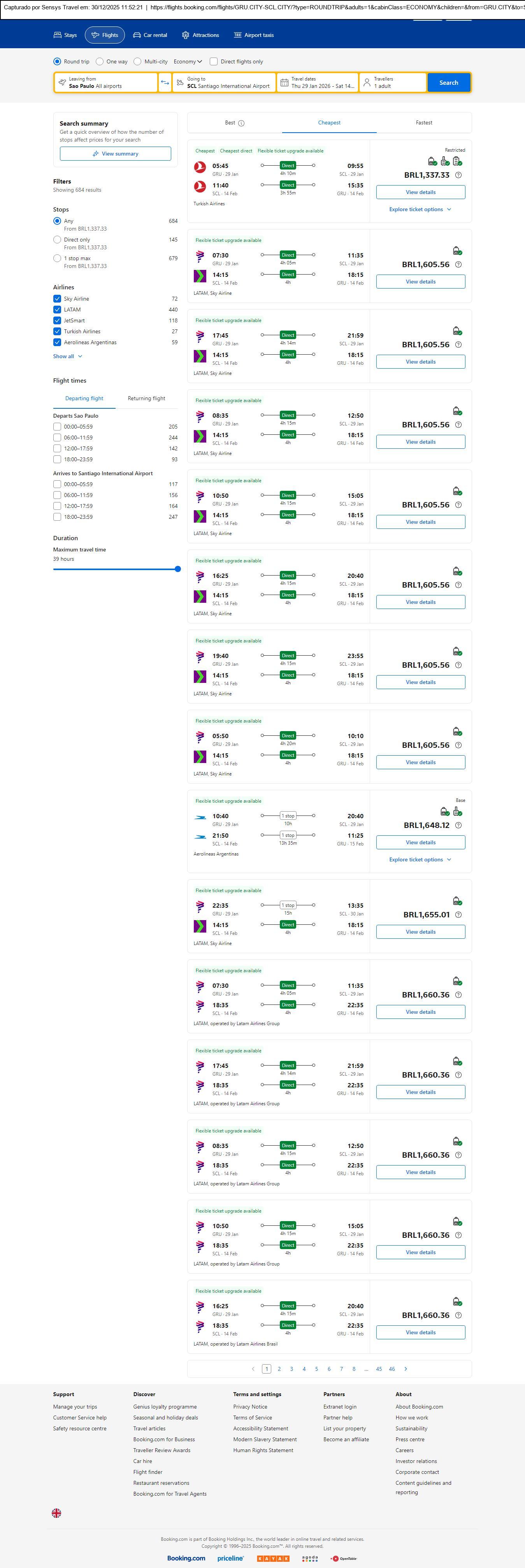Click the Attractions icon in top navigation
This screenshot has width=525, height=1568.
pyautogui.click(x=186, y=35)
